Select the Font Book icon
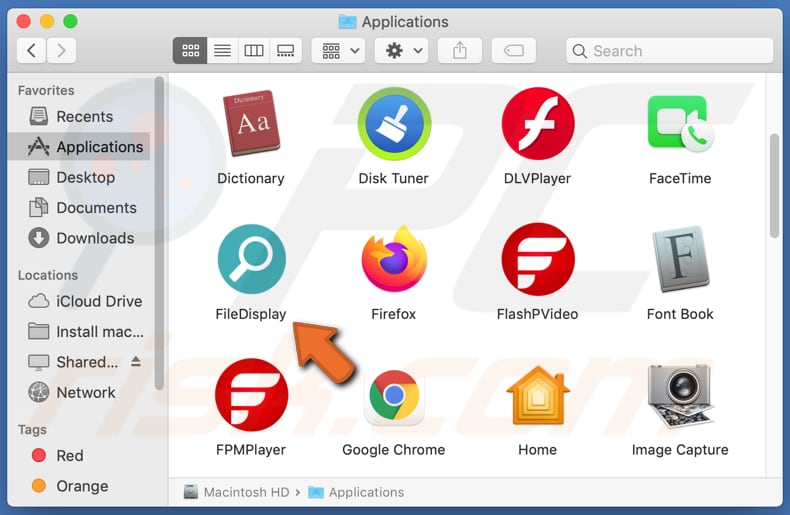Viewport: 790px width, 515px height. pos(680,260)
